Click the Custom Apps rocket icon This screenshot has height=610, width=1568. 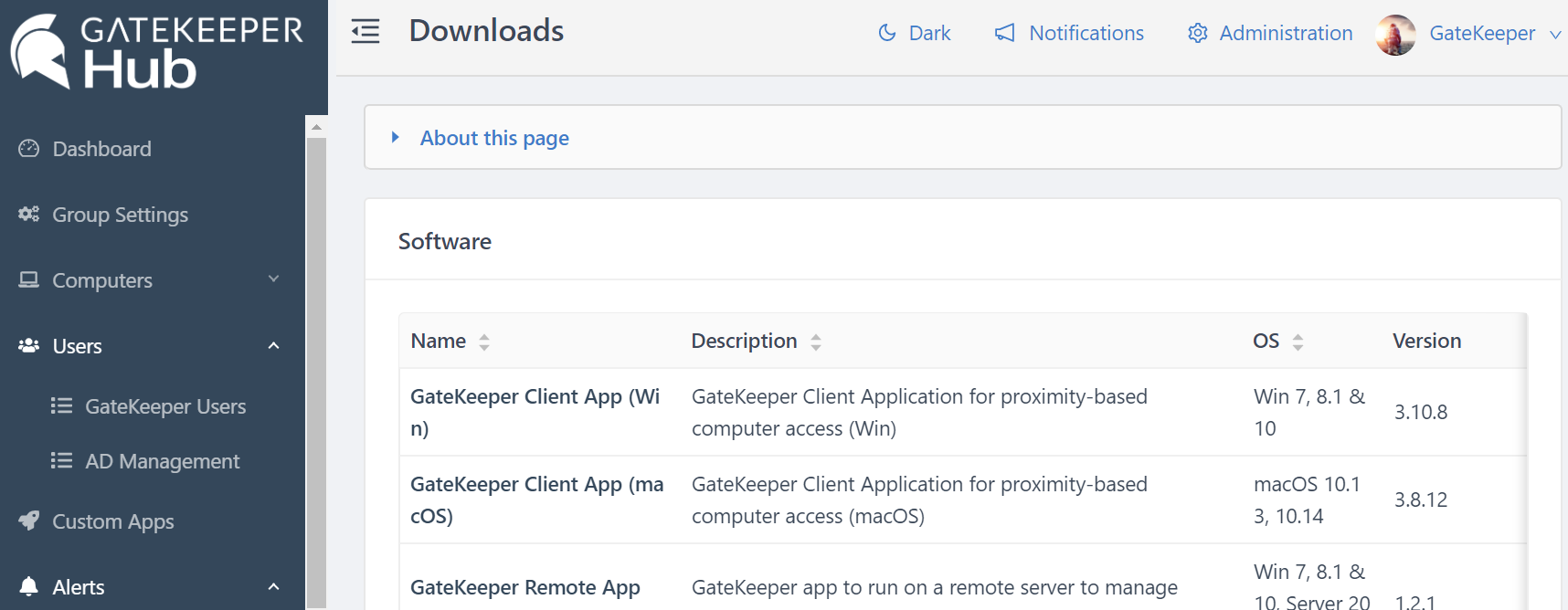click(x=29, y=521)
